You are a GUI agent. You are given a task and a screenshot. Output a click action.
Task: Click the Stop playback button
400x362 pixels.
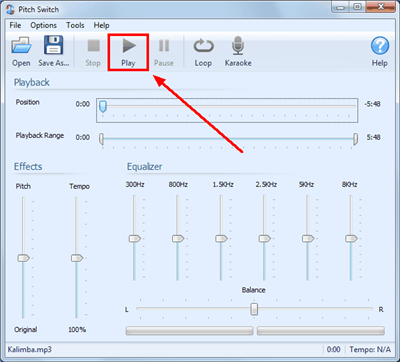pyautogui.click(x=93, y=52)
